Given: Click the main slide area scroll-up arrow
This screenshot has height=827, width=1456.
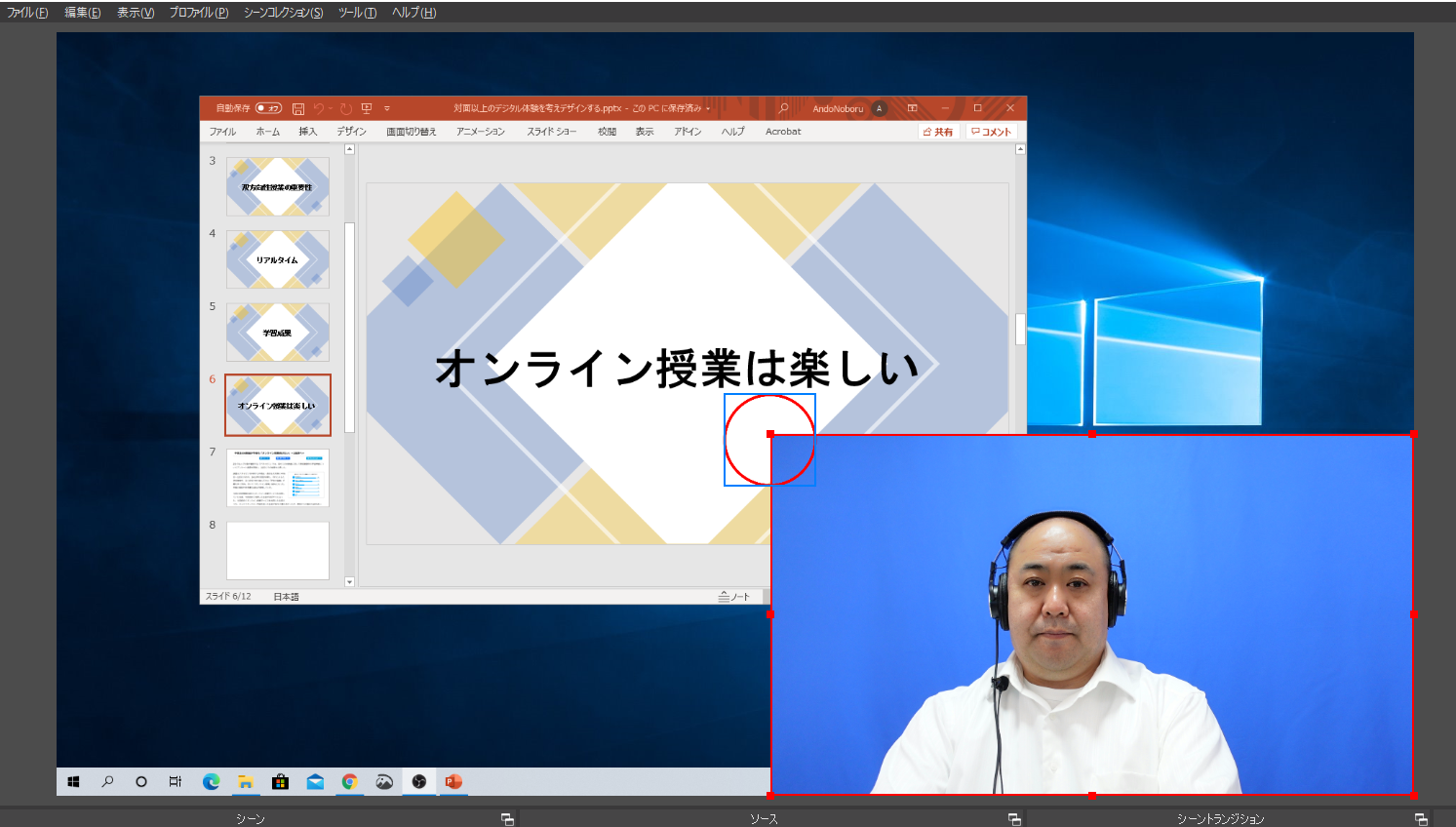Looking at the screenshot, I should tap(1020, 149).
